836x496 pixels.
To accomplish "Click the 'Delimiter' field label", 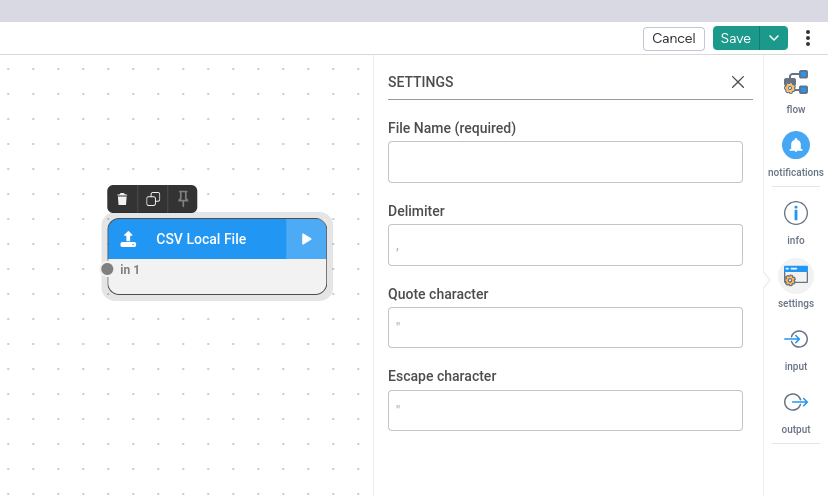I will pyautogui.click(x=416, y=211).
